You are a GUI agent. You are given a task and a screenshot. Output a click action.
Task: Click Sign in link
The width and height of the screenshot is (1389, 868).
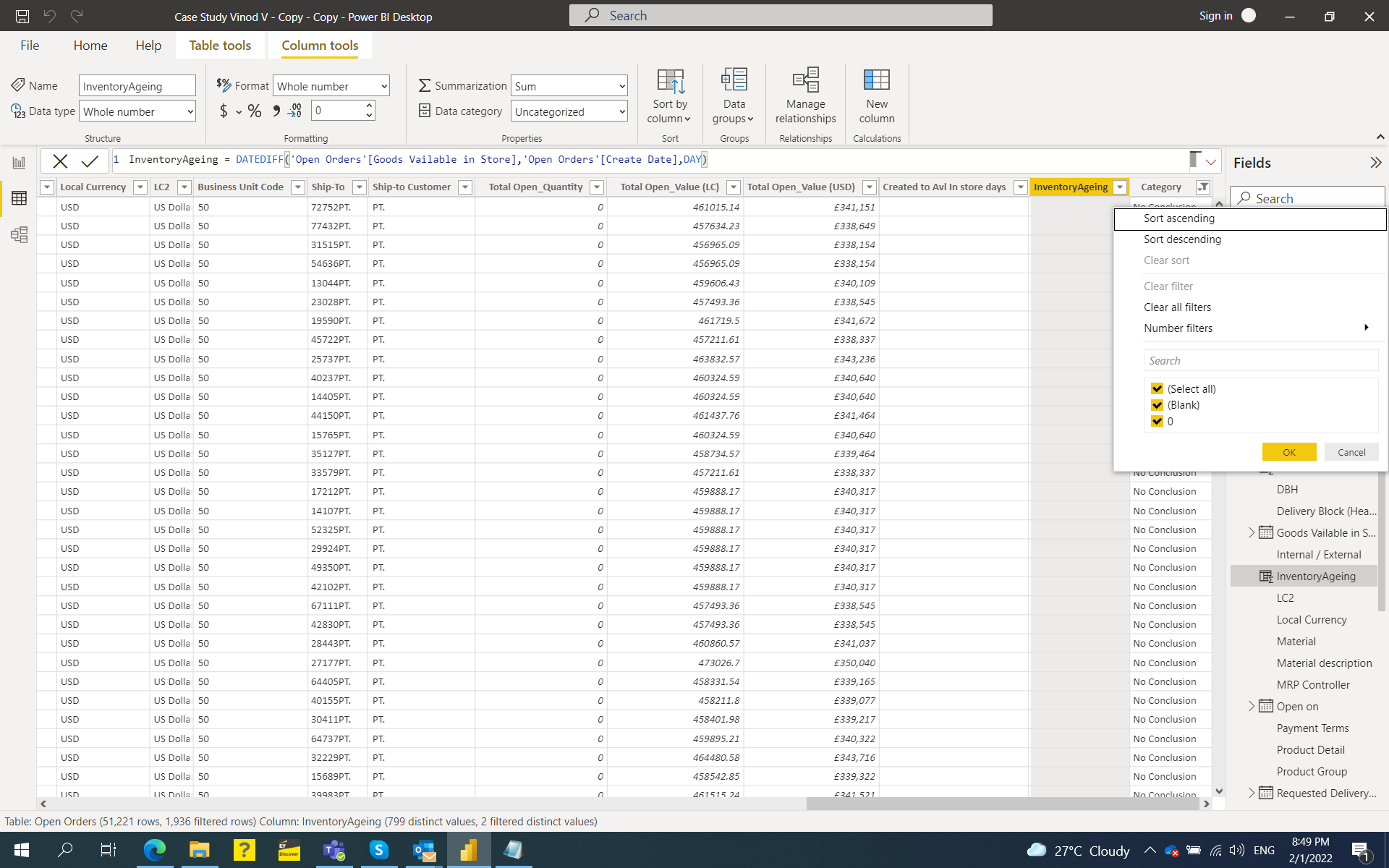(x=1215, y=16)
